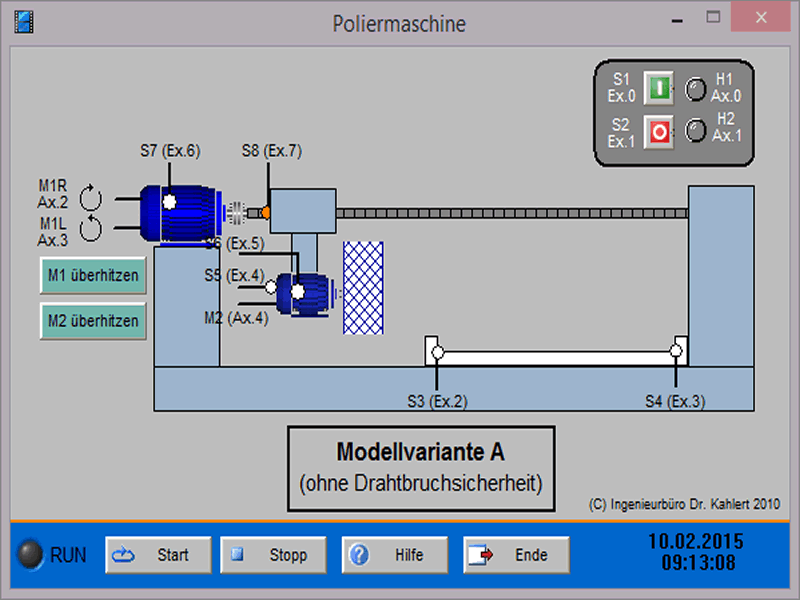Click the Stopp button
This screenshot has height=600, width=800.
tap(274, 555)
